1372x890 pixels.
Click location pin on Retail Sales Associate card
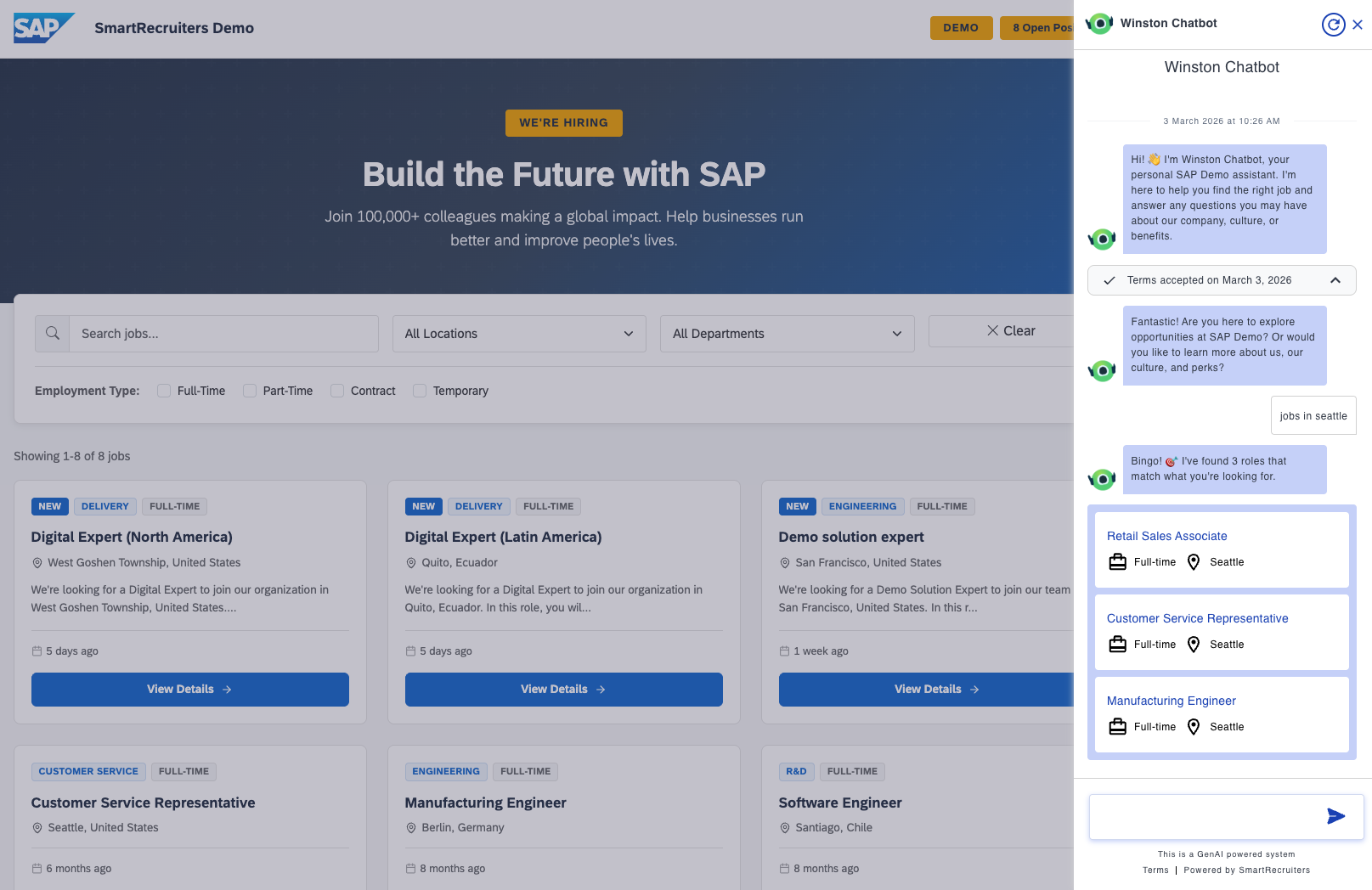(x=1194, y=562)
